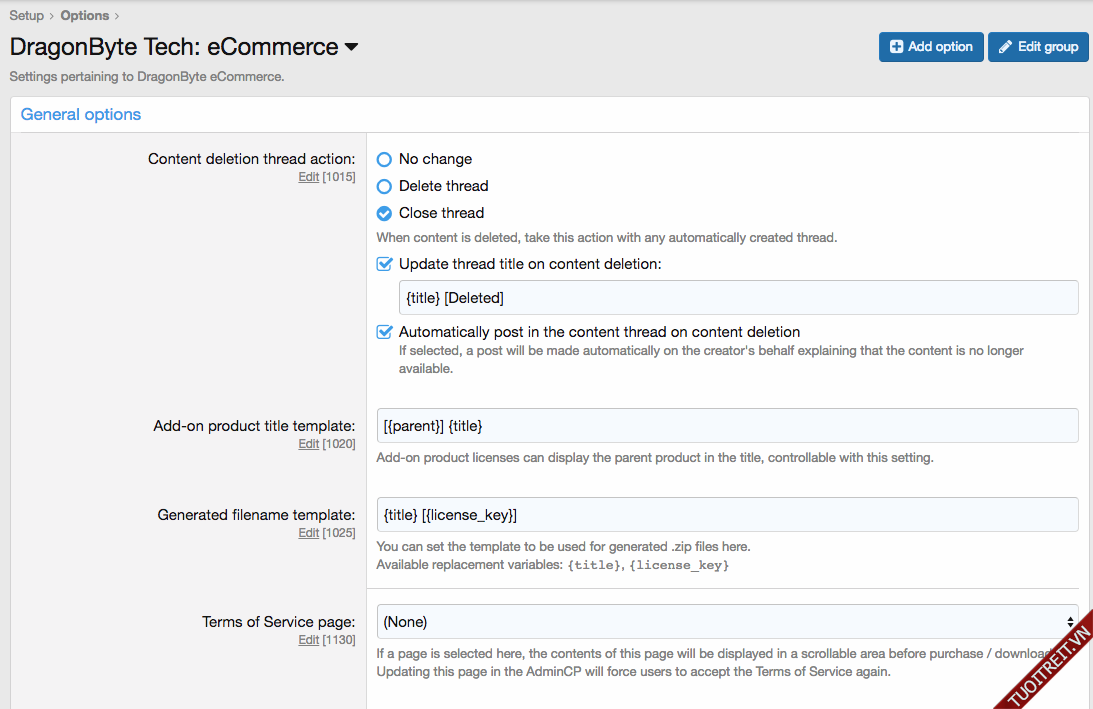Open the Terms of Service page dropdown

coord(727,622)
